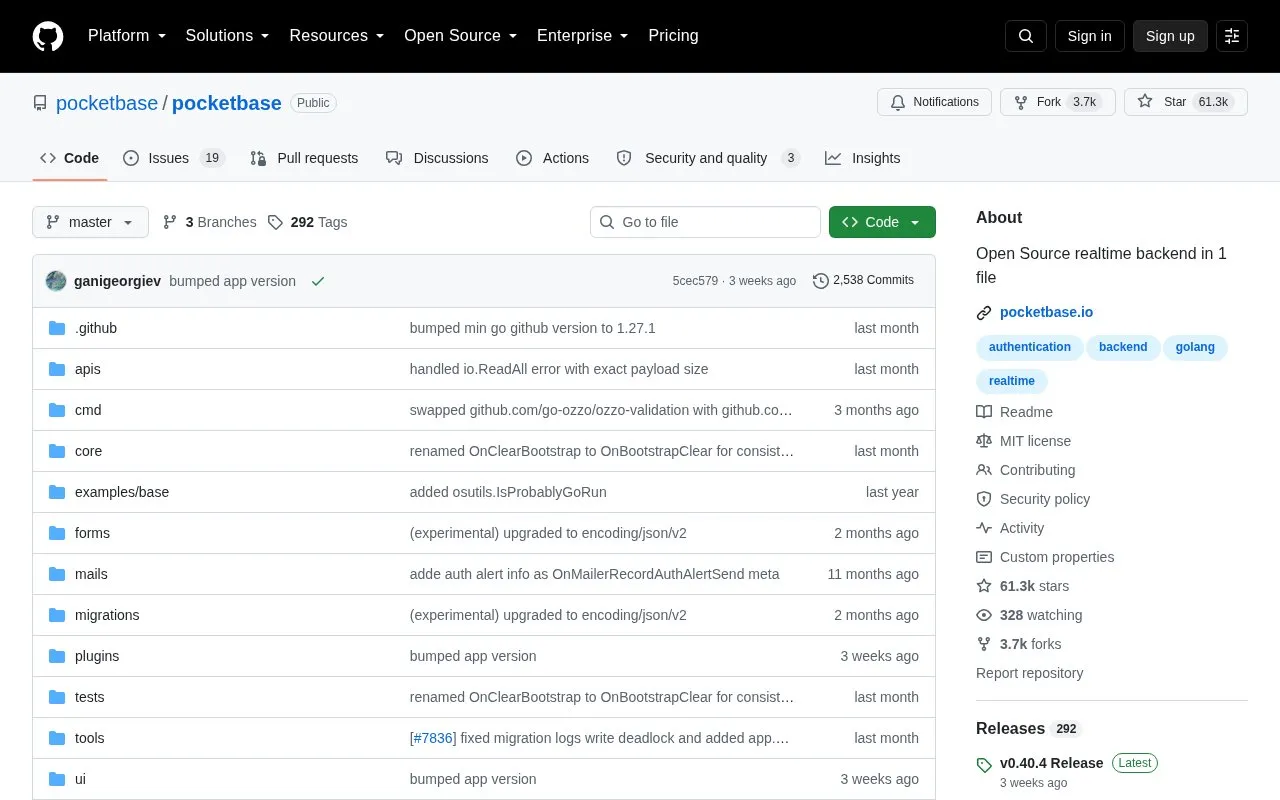
Task: Expand the Platform menu
Action: pyautogui.click(x=127, y=36)
